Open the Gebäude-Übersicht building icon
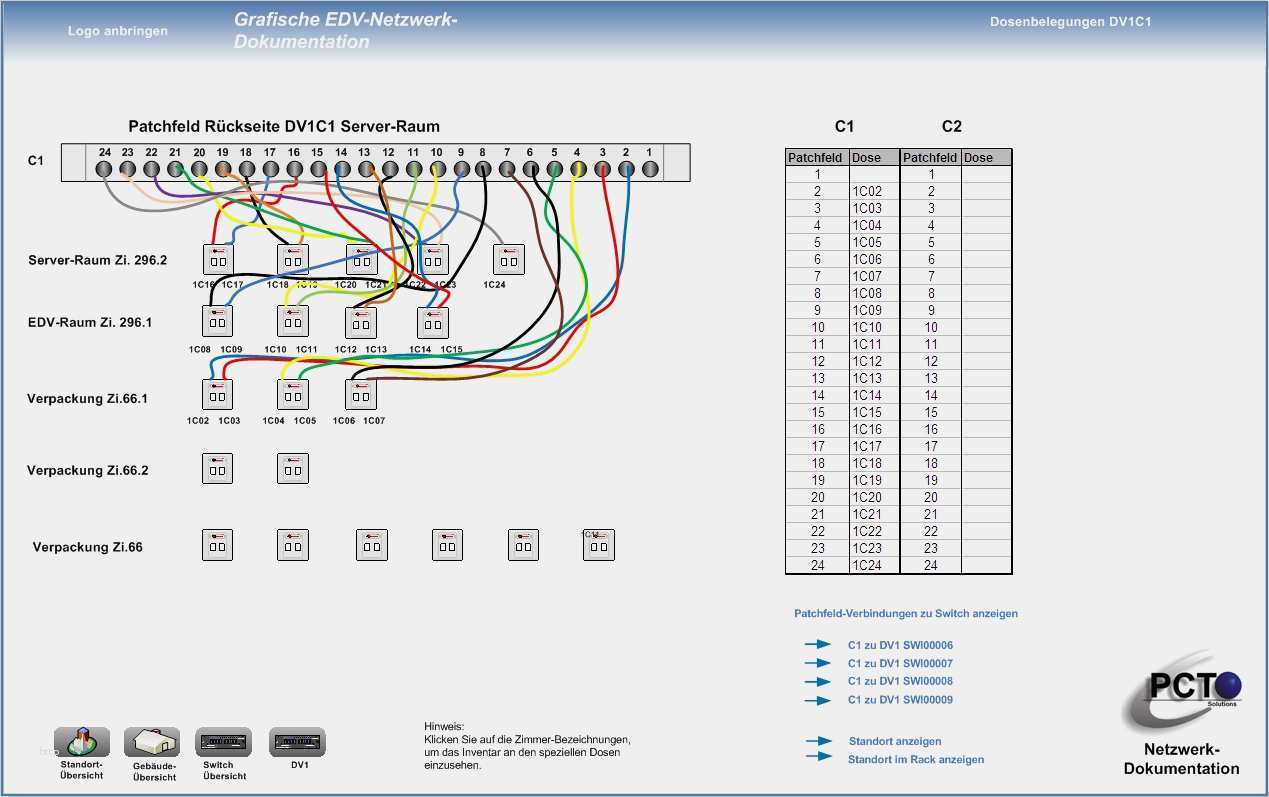Viewport: 1269px width, 797px height. pyautogui.click(x=152, y=743)
